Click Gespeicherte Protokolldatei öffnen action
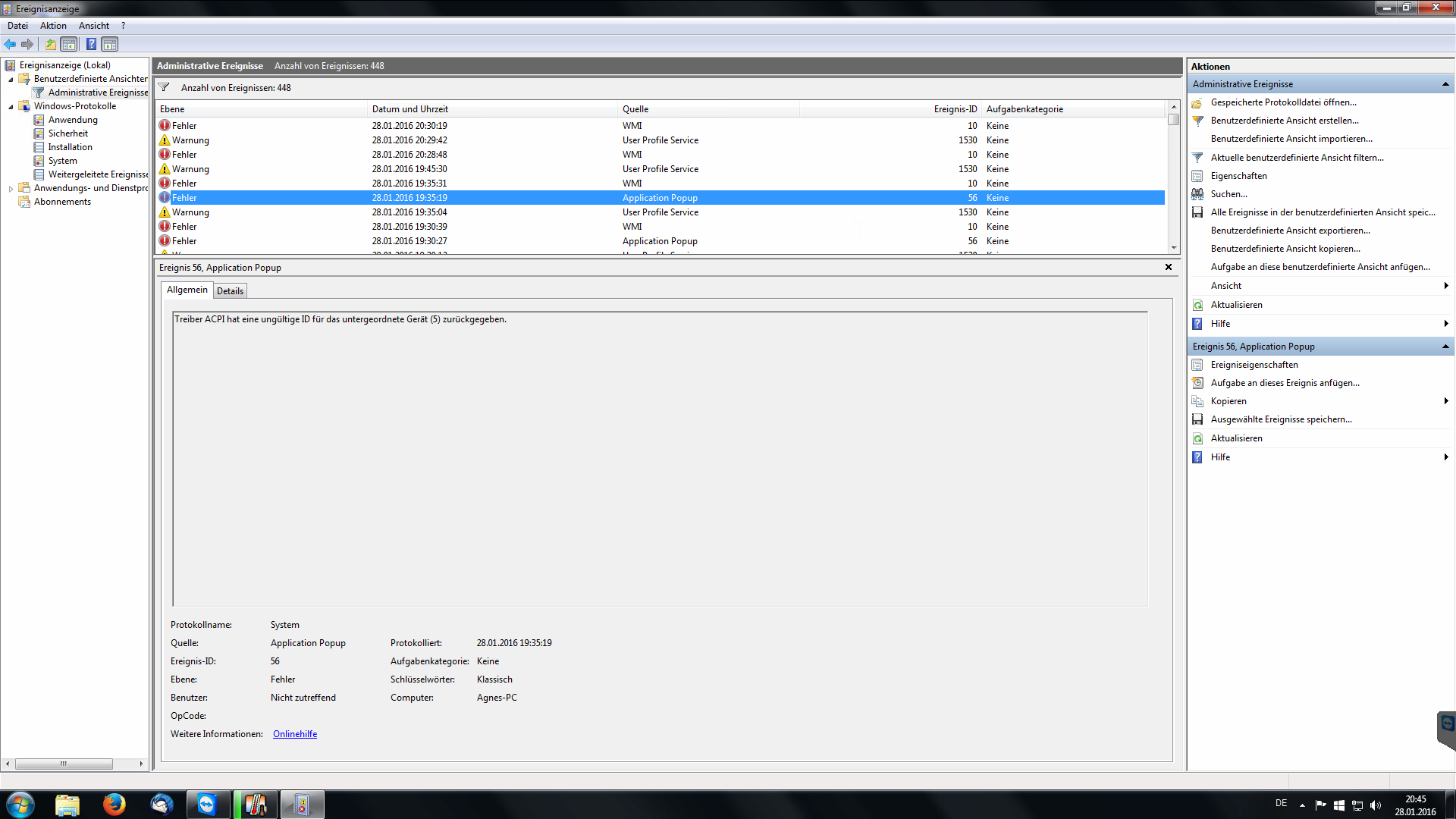 (x=1283, y=102)
